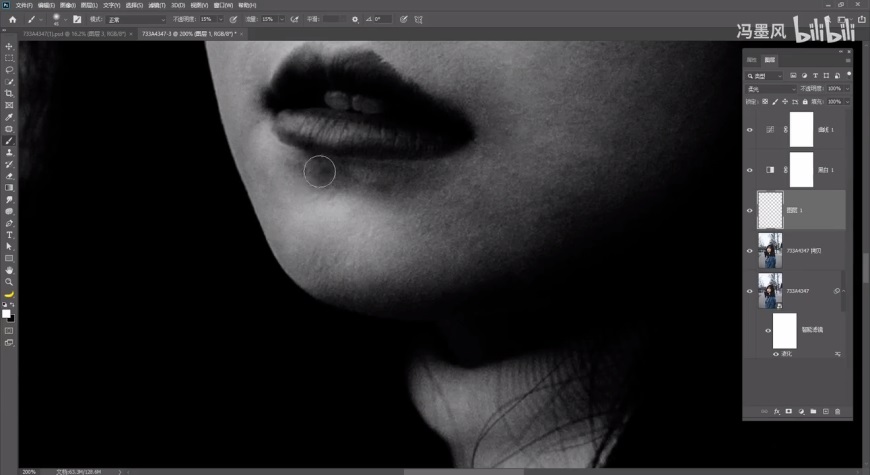Image resolution: width=870 pixels, height=475 pixels.
Task: Open the brush blend mode dropdown
Action: pos(136,19)
